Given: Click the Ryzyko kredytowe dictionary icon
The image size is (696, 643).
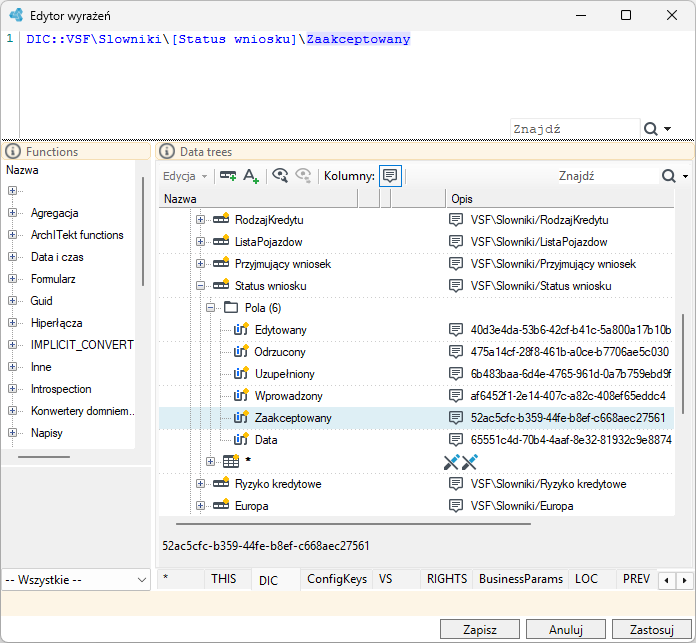Looking at the screenshot, I should 221,483.
